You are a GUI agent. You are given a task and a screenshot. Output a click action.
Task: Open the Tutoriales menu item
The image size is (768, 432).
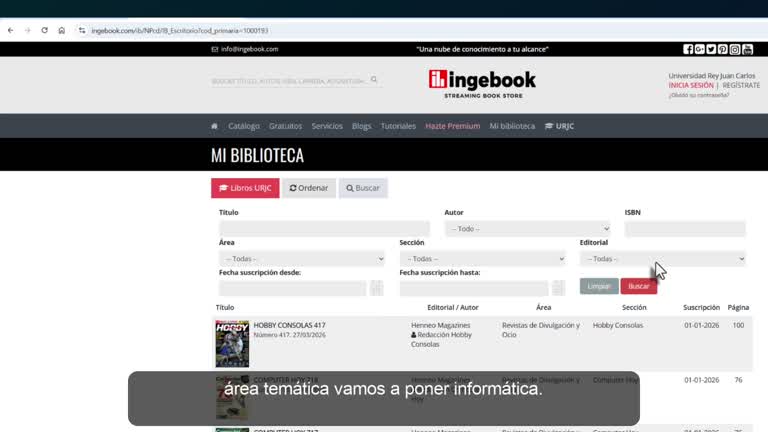[x=398, y=126]
